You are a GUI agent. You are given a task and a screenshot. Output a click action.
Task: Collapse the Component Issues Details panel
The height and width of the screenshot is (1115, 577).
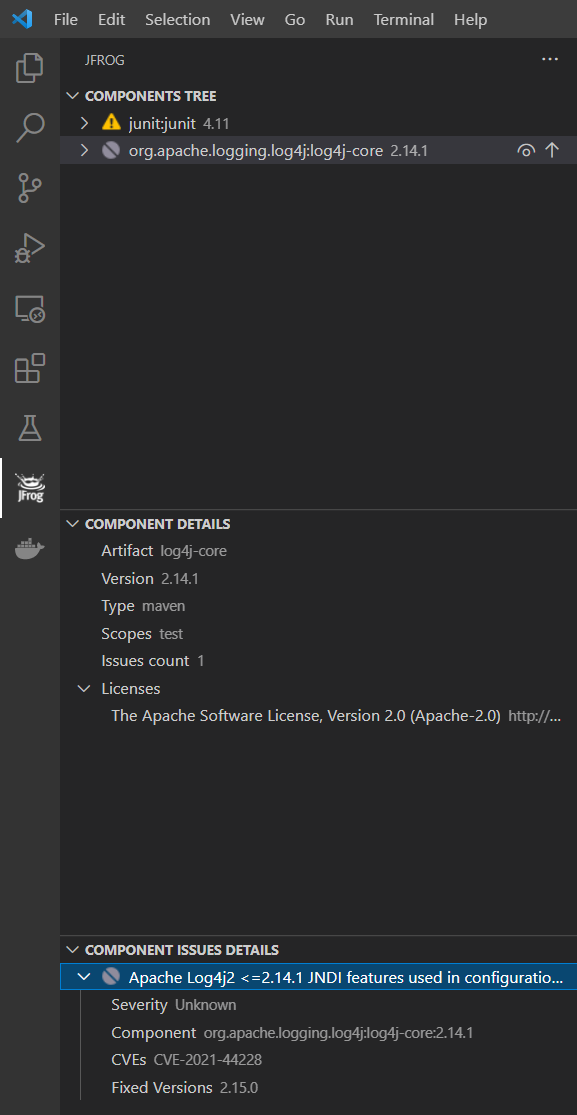tap(72, 949)
